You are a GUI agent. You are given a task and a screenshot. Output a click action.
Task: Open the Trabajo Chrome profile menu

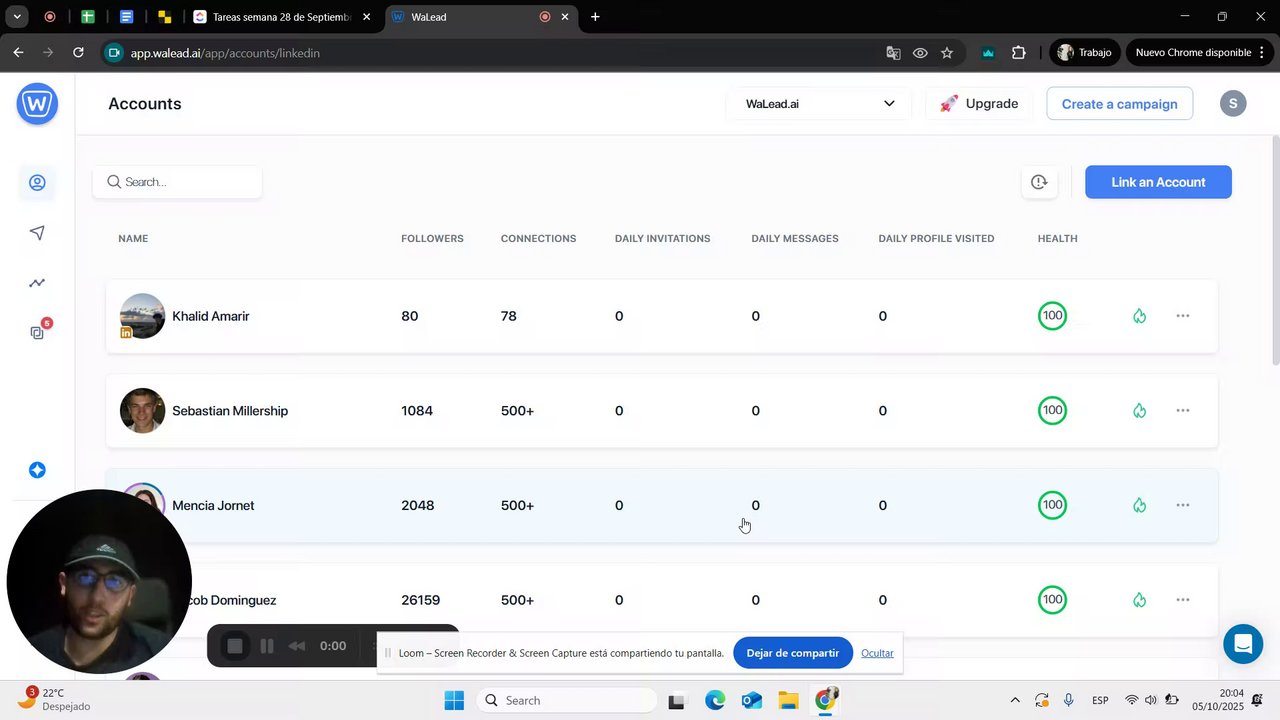point(1084,53)
